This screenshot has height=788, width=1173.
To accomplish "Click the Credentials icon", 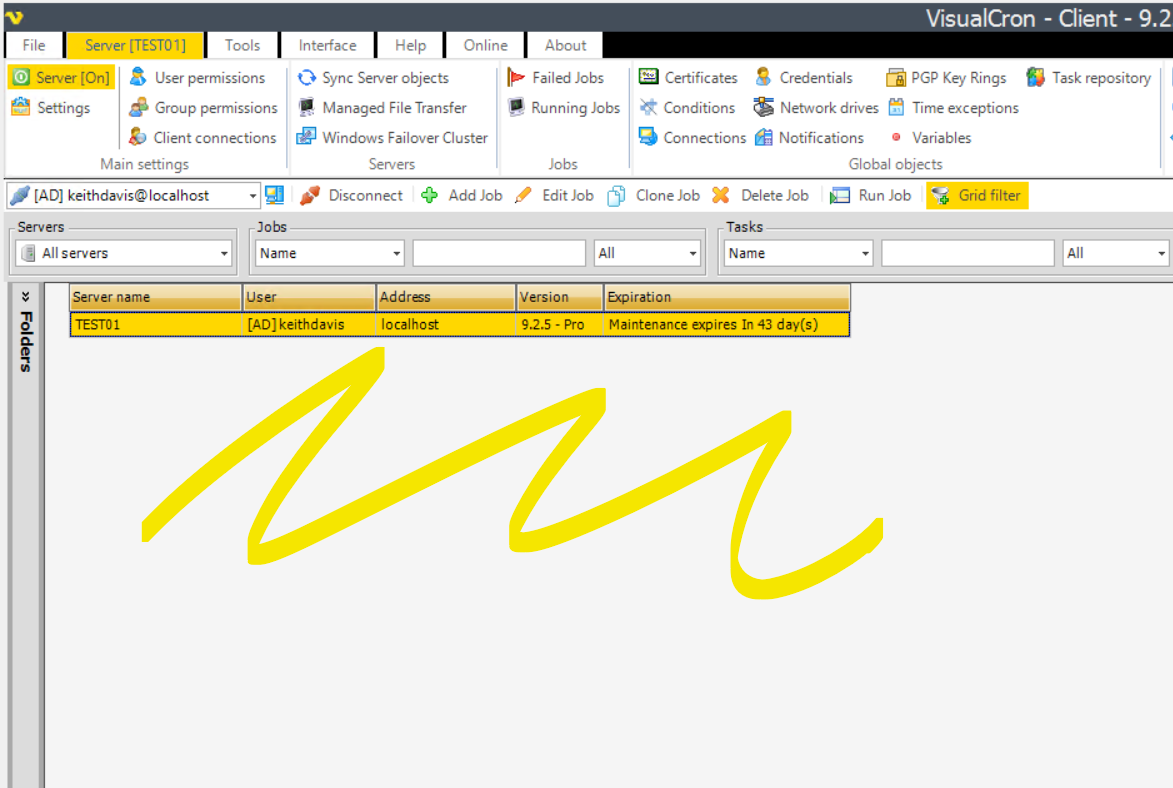I will pyautogui.click(x=763, y=77).
